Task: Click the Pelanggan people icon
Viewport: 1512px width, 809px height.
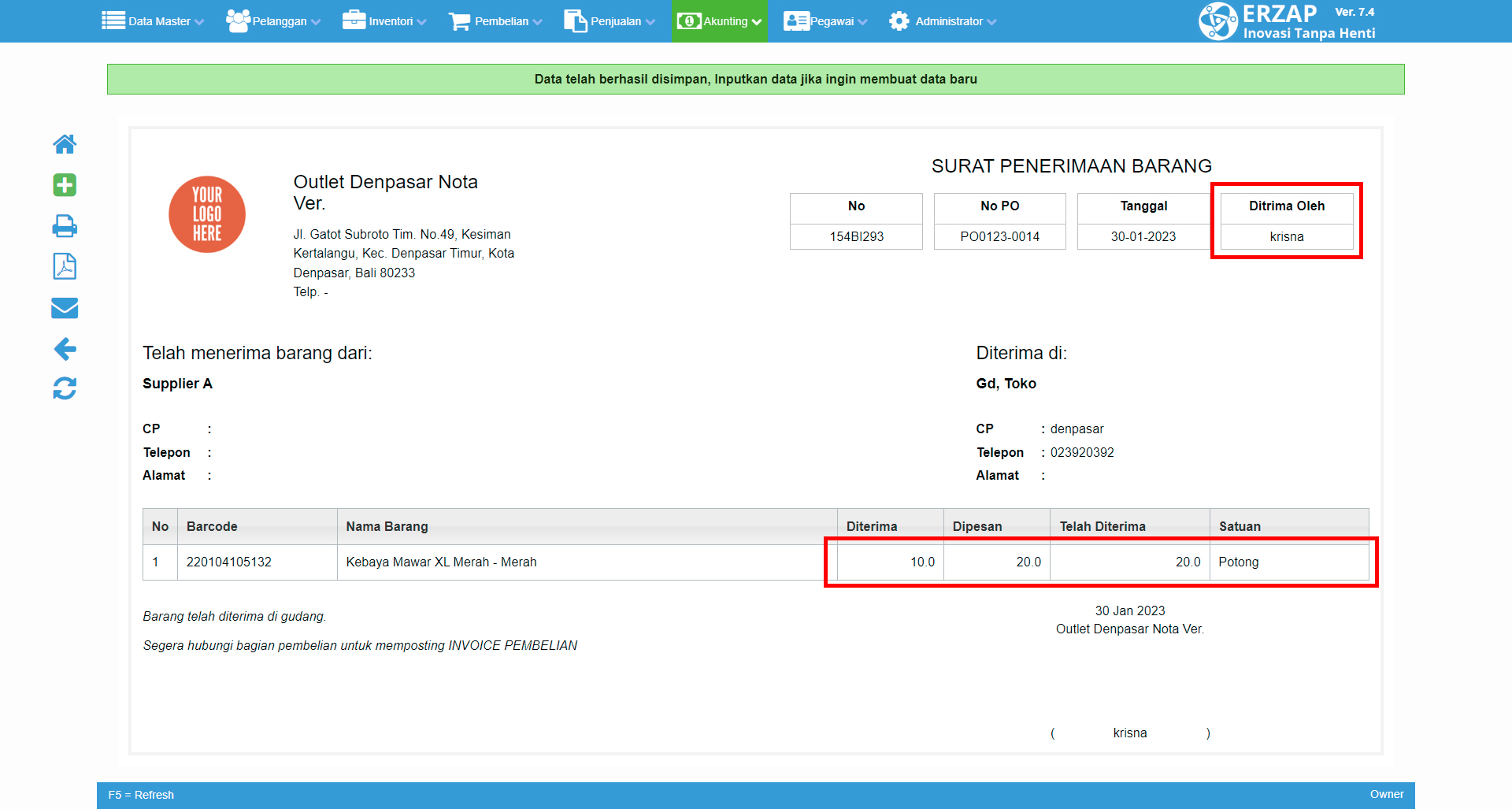Action: pos(238,20)
